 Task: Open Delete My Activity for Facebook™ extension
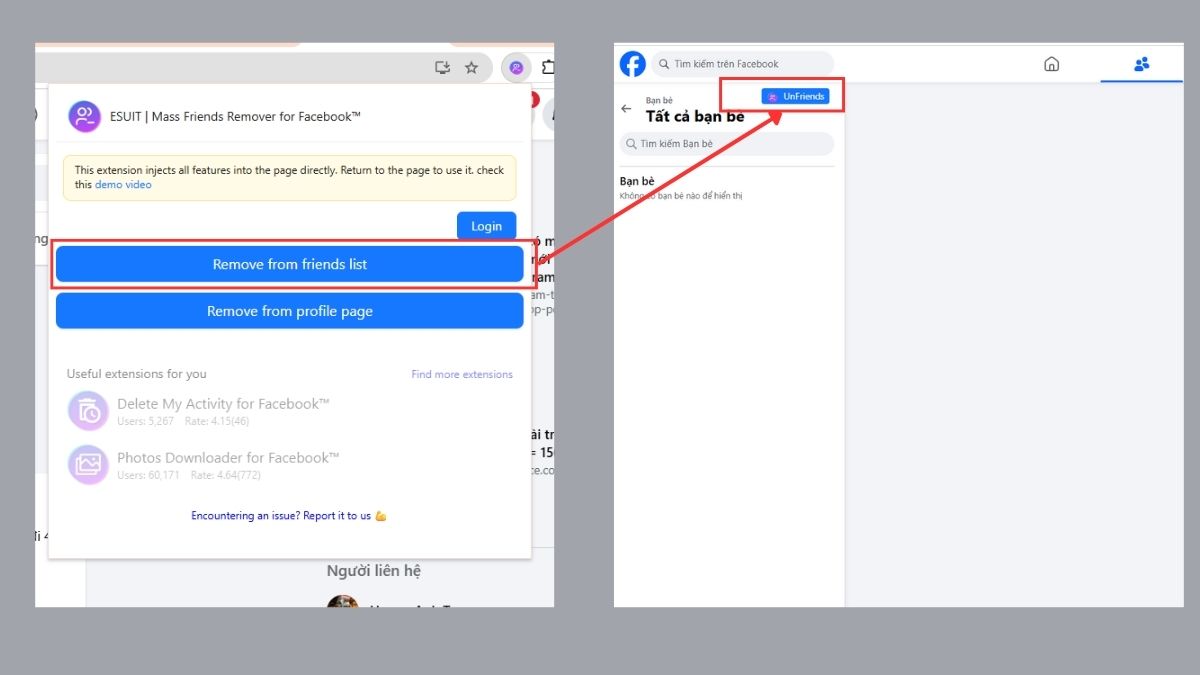pyautogui.click(x=223, y=404)
